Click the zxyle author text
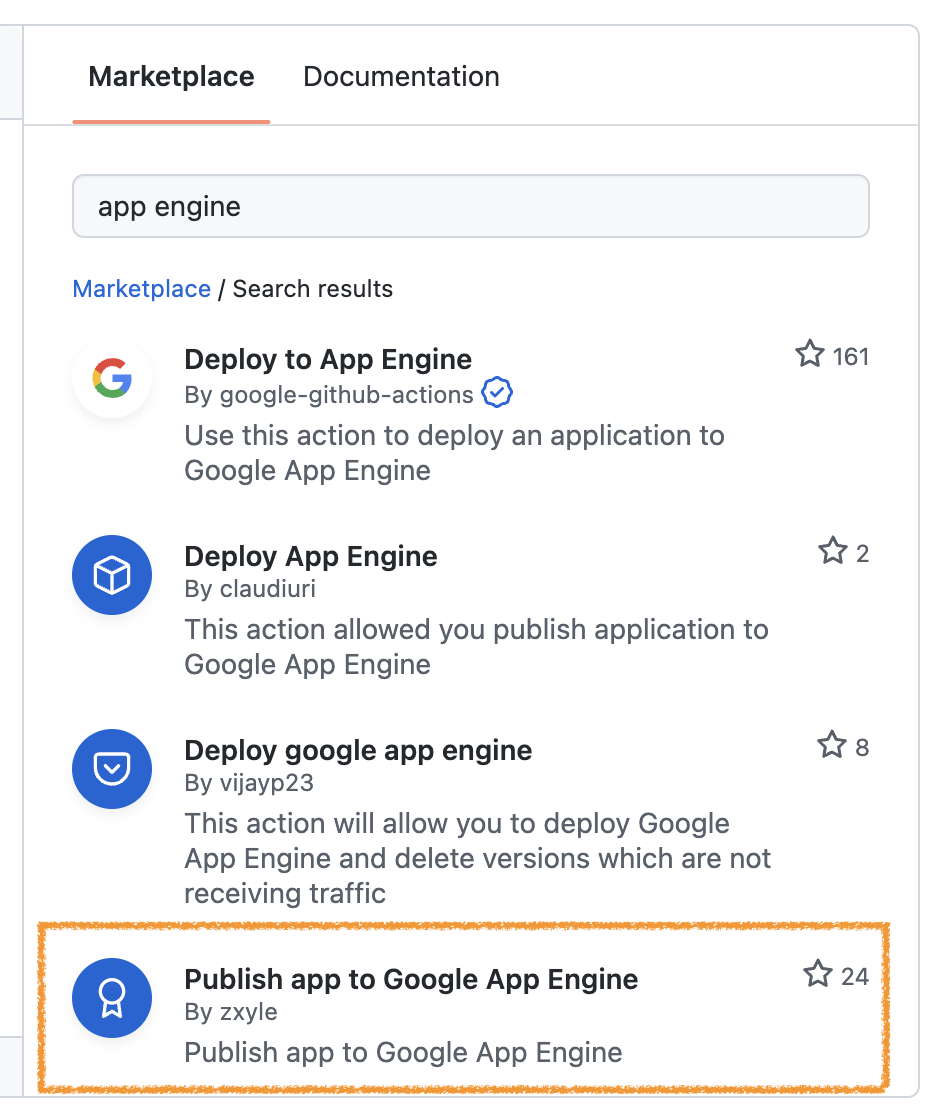This screenshot has height=1110, width=928. (248, 1012)
